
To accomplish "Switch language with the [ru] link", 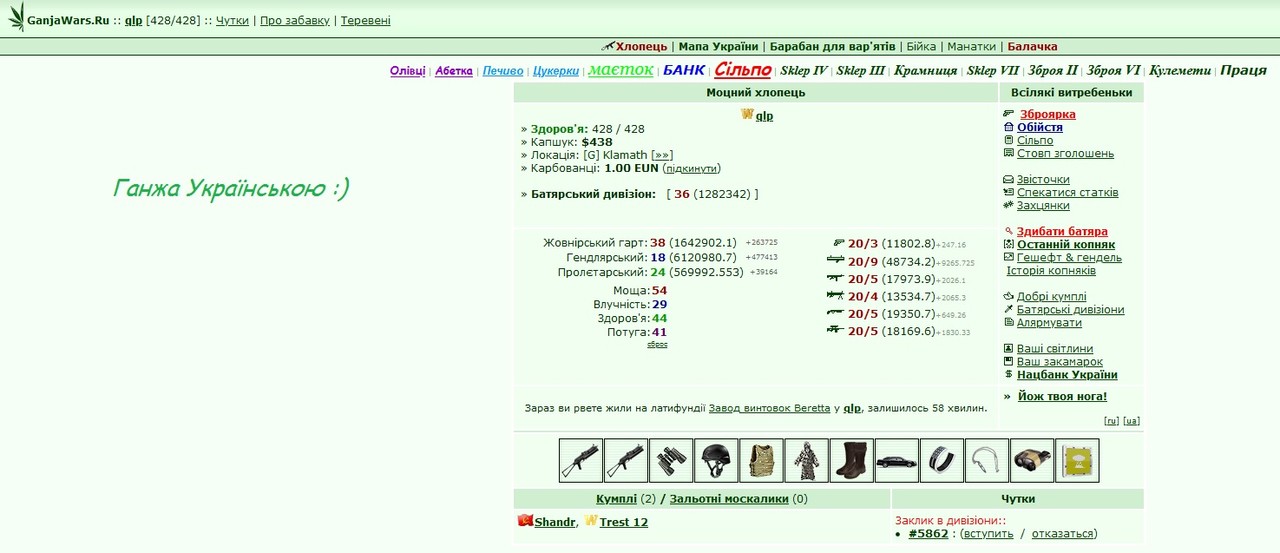I will (1111, 421).
